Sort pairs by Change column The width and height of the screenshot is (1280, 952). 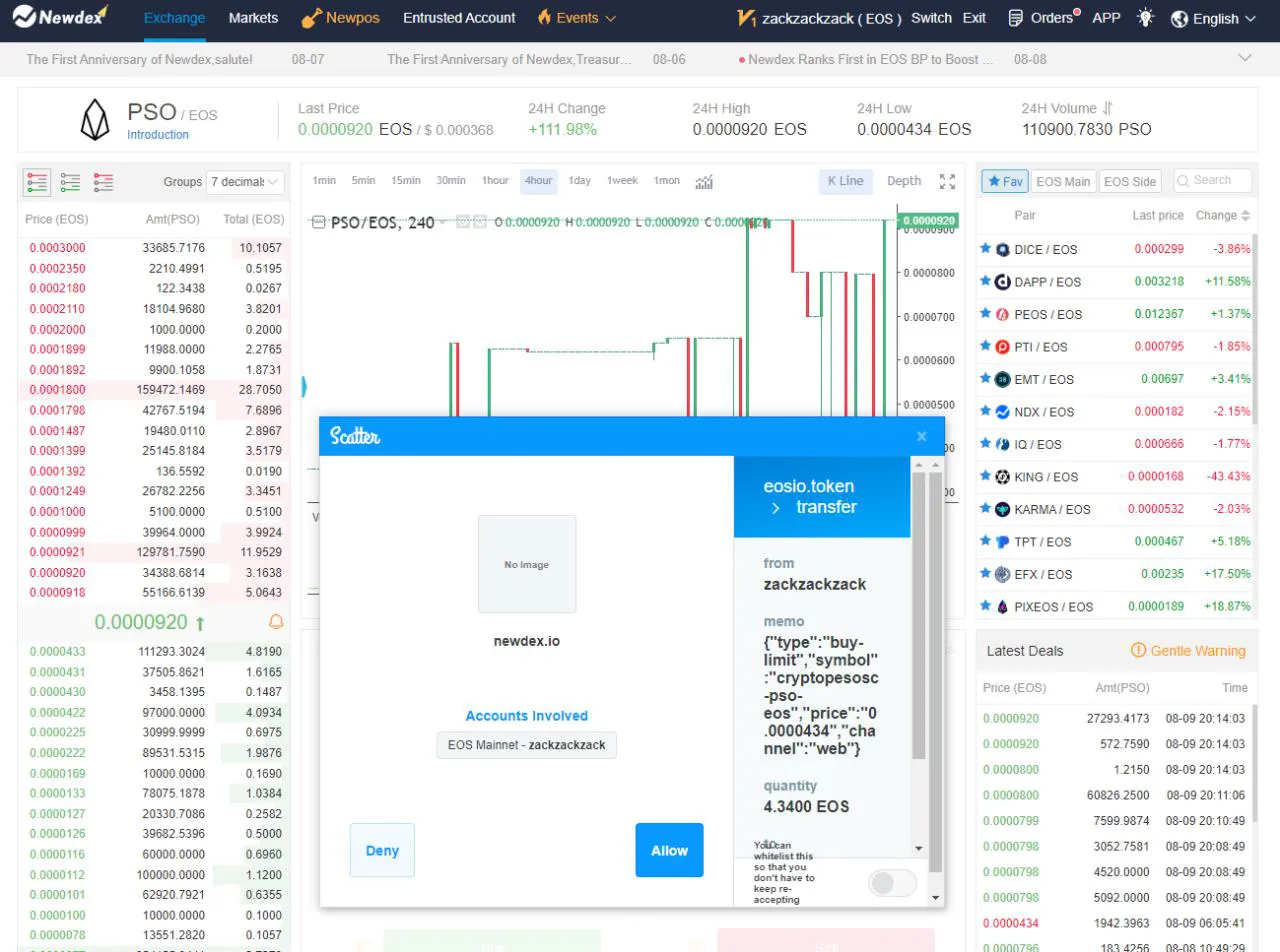(x=1223, y=215)
